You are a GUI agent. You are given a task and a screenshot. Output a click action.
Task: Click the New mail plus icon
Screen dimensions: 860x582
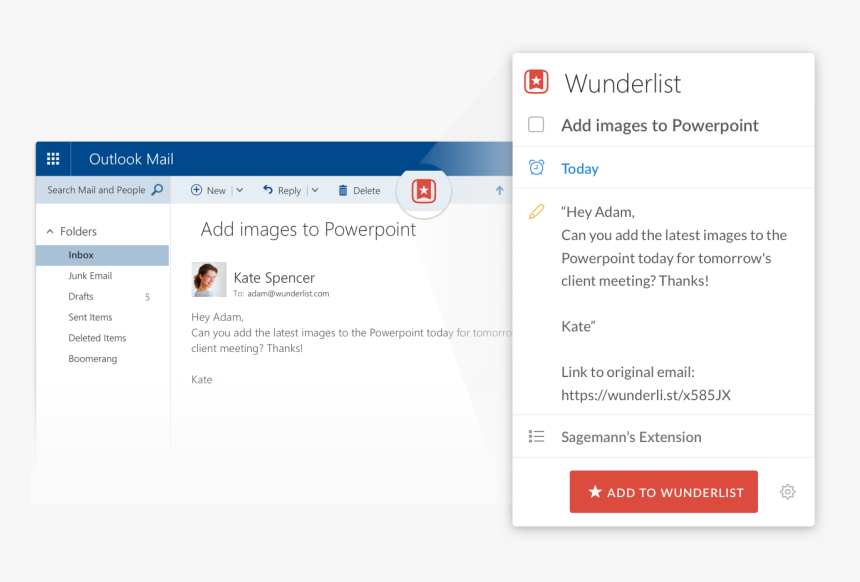(x=196, y=190)
